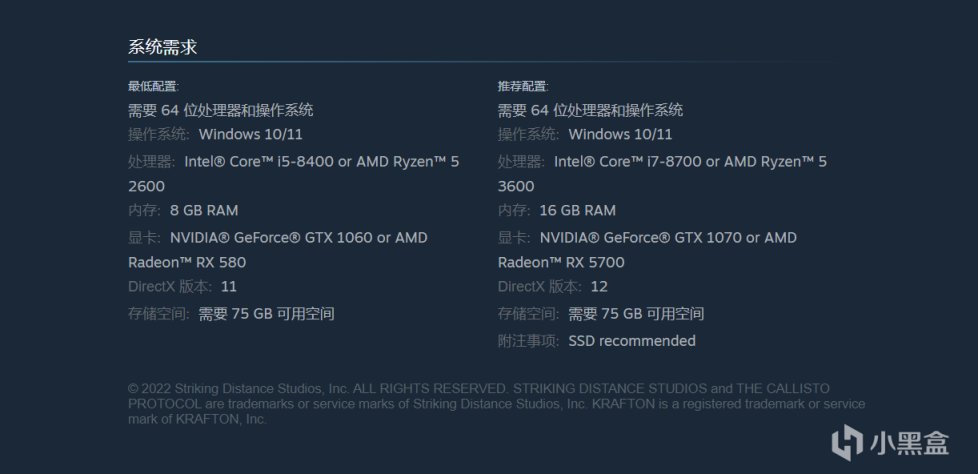Click the 16 GB RAM memory line
The height and width of the screenshot is (474, 978).
point(557,210)
